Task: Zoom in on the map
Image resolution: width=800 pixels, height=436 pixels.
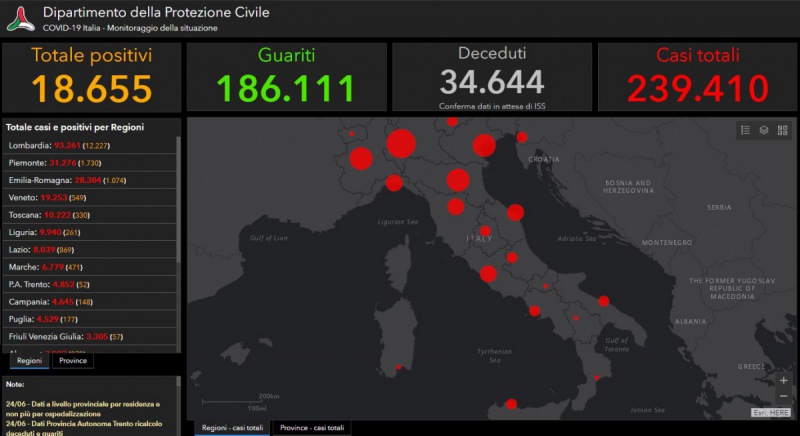Action: coord(783,381)
